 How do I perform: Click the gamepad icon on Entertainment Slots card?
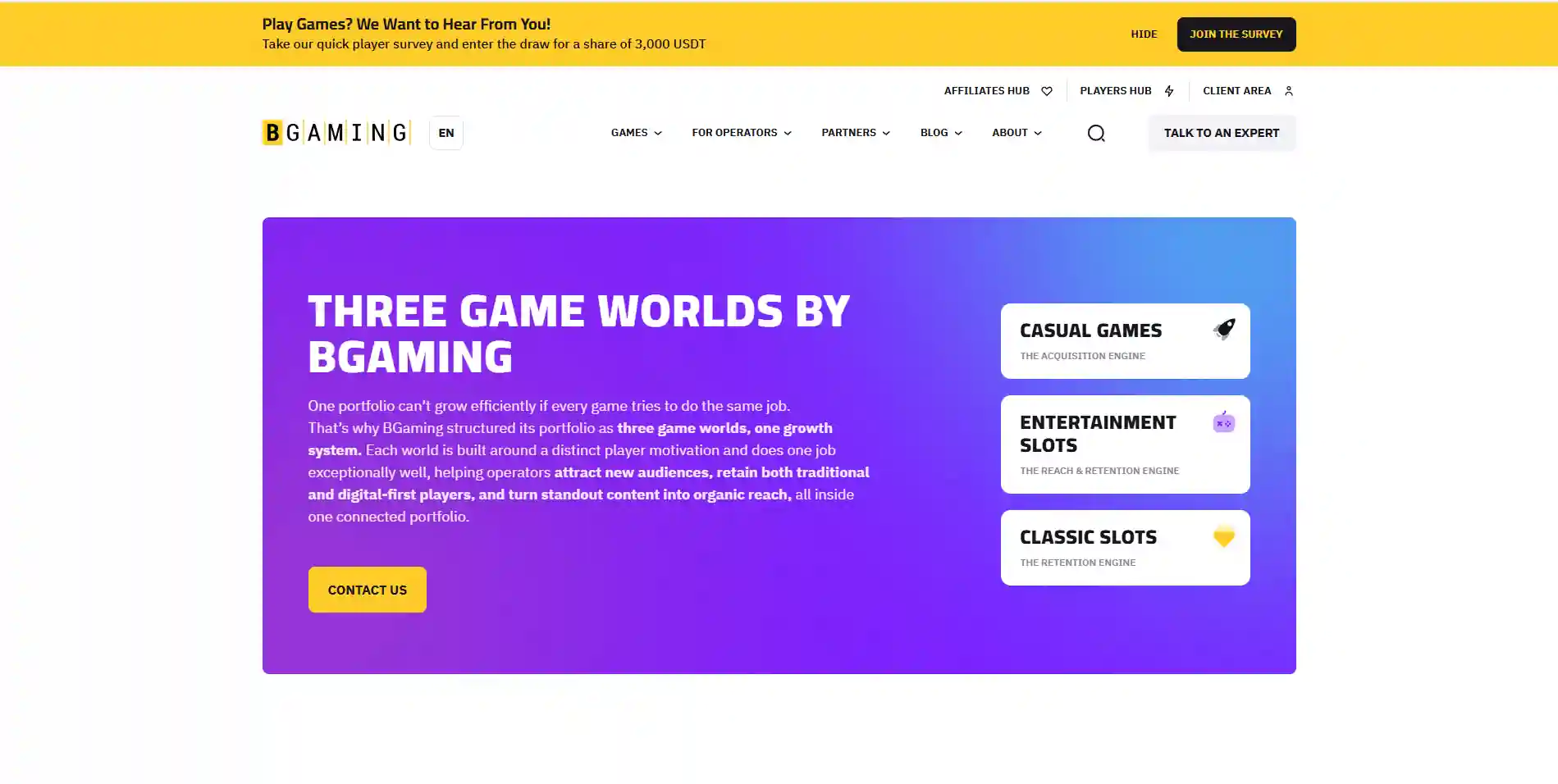tap(1224, 422)
